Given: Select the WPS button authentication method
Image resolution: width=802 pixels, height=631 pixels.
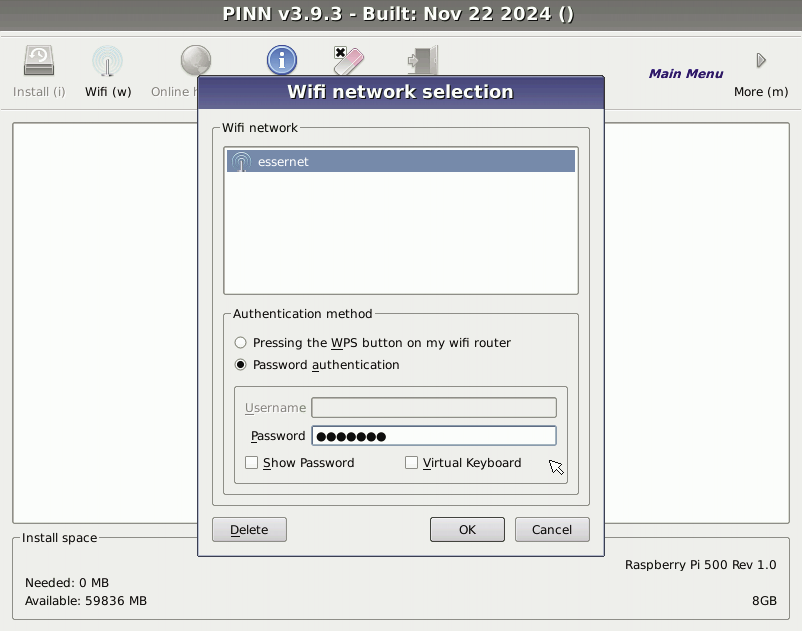Looking at the screenshot, I should [240, 342].
